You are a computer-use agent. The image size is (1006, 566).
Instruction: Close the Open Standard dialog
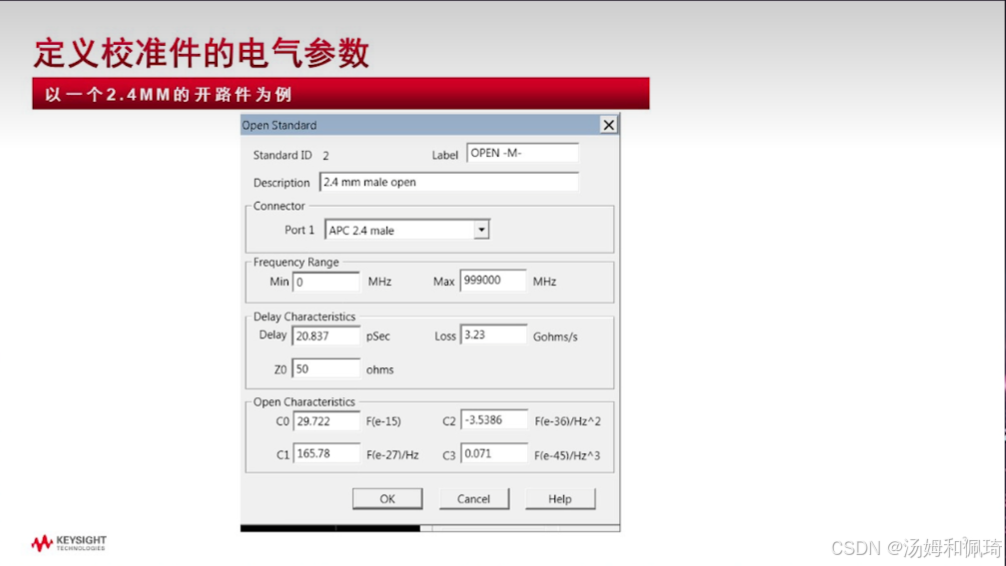(608, 124)
